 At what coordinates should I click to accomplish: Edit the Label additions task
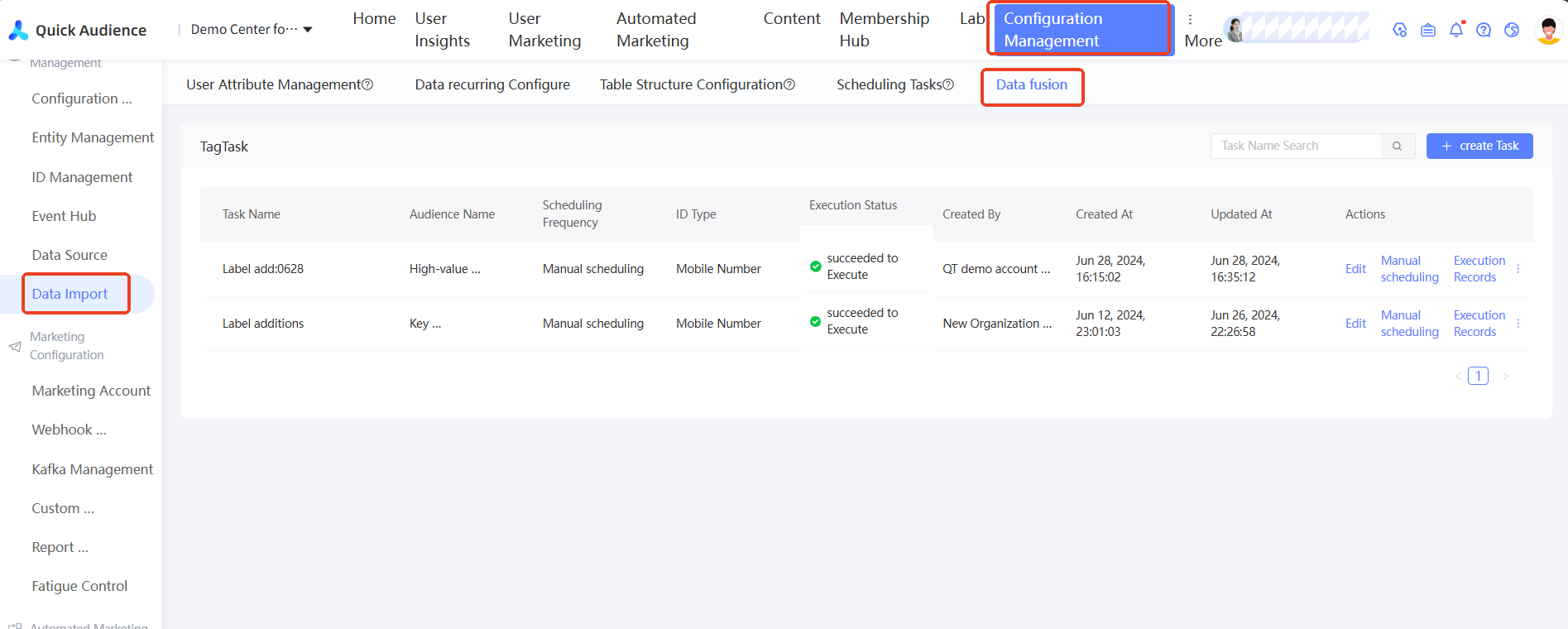click(x=1355, y=324)
